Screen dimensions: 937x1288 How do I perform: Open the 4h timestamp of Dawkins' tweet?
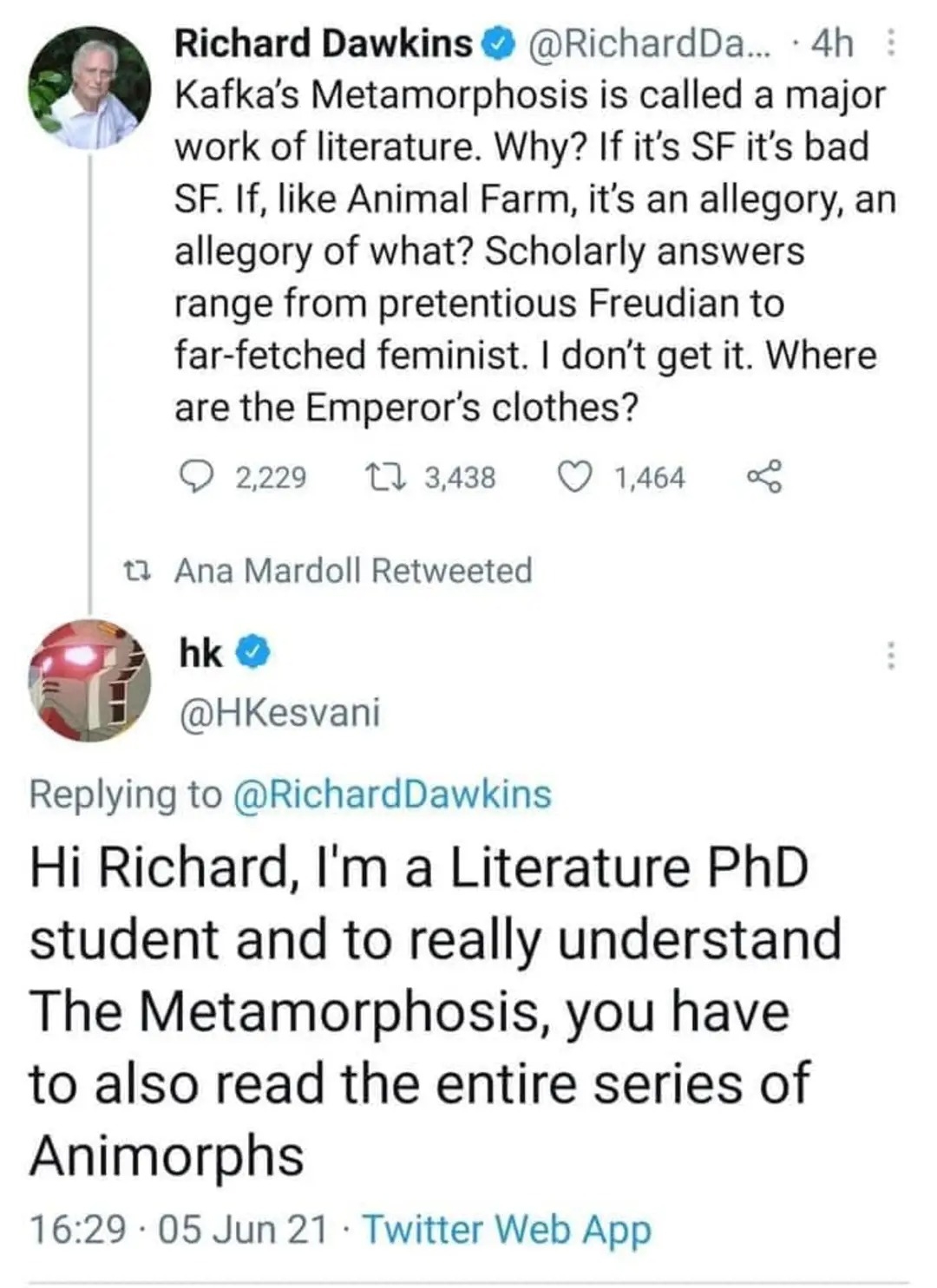point(831,43)
